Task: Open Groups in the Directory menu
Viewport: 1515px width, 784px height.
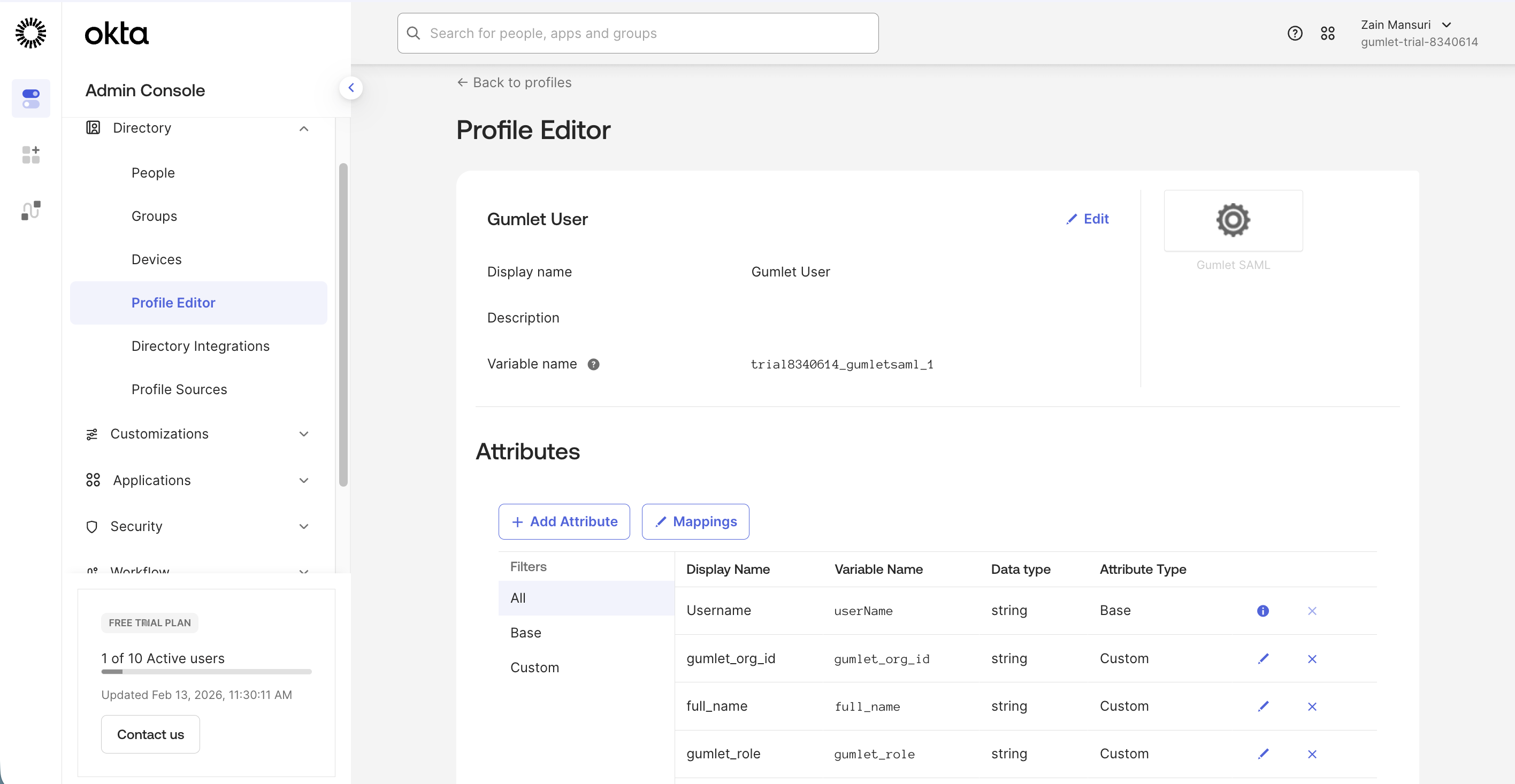Action: [154, 217]
